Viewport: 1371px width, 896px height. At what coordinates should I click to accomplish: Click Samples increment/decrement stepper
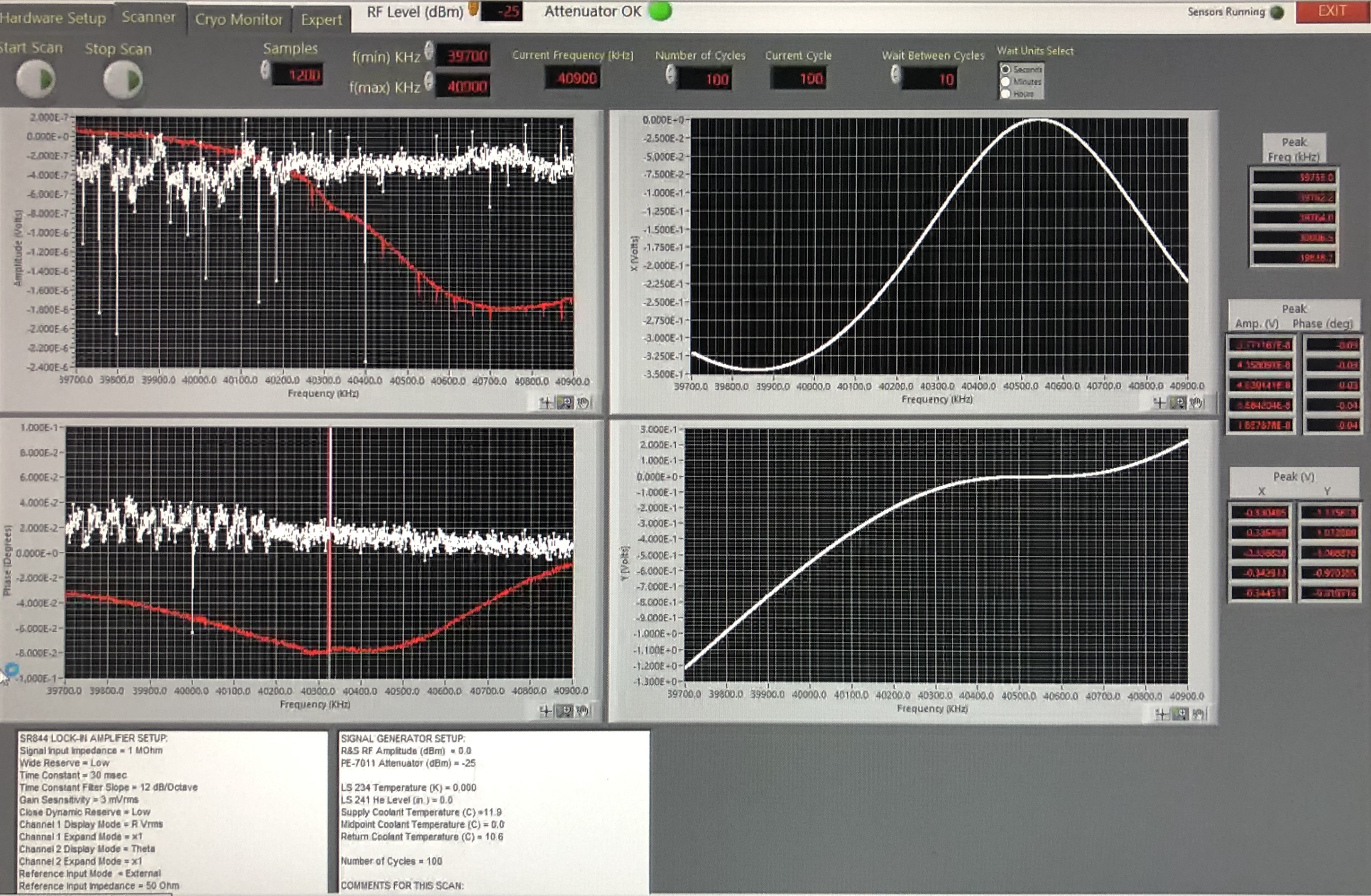click(265, 70)
